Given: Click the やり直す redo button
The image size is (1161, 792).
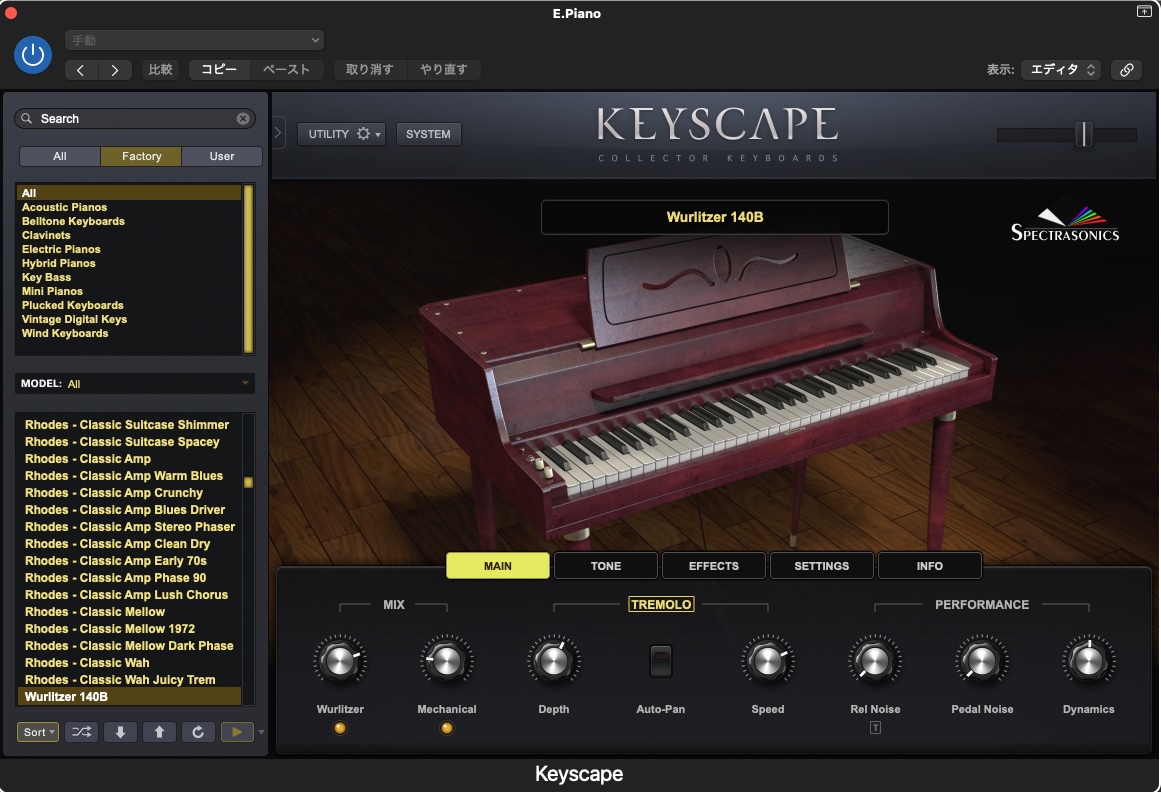Looking at the screenshot, I should point(444,70).
